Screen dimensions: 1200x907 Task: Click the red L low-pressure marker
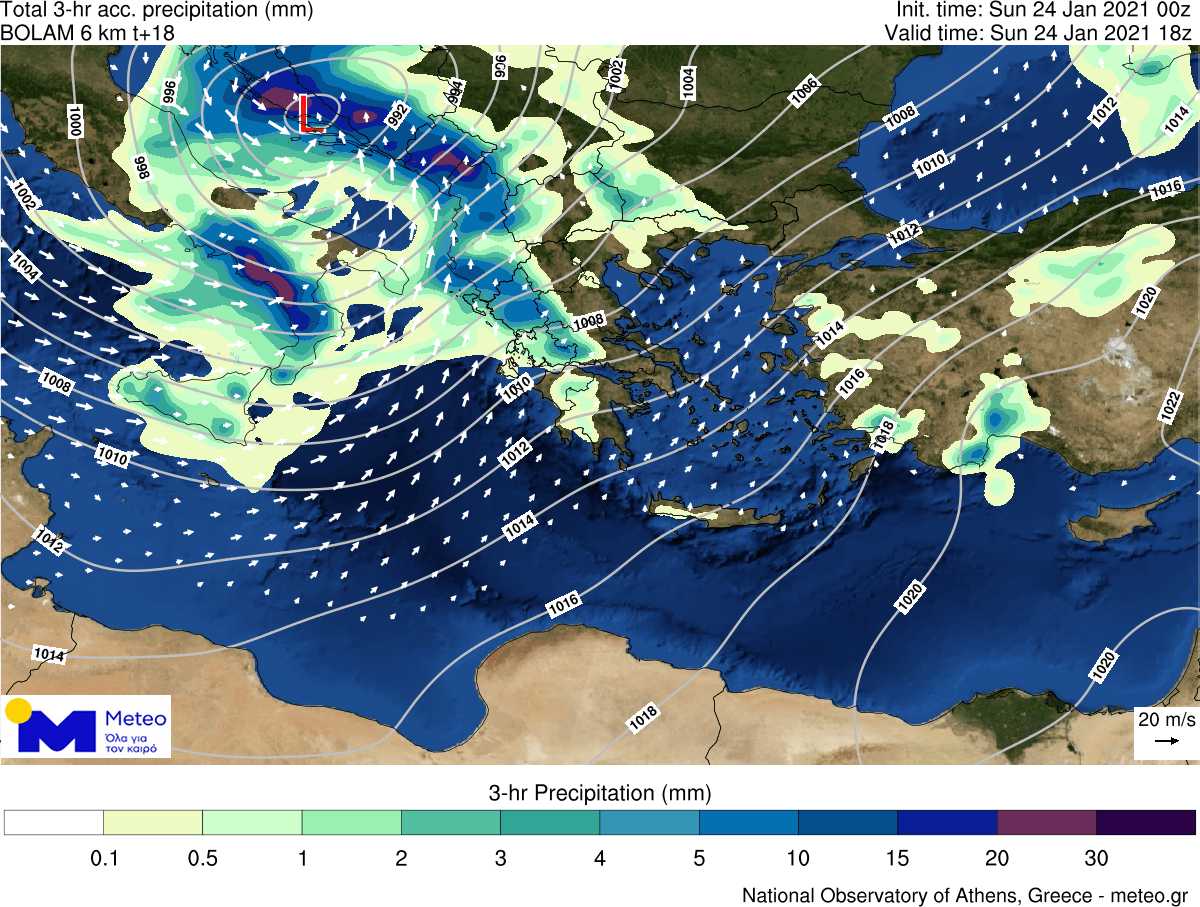tap(309, 114)
